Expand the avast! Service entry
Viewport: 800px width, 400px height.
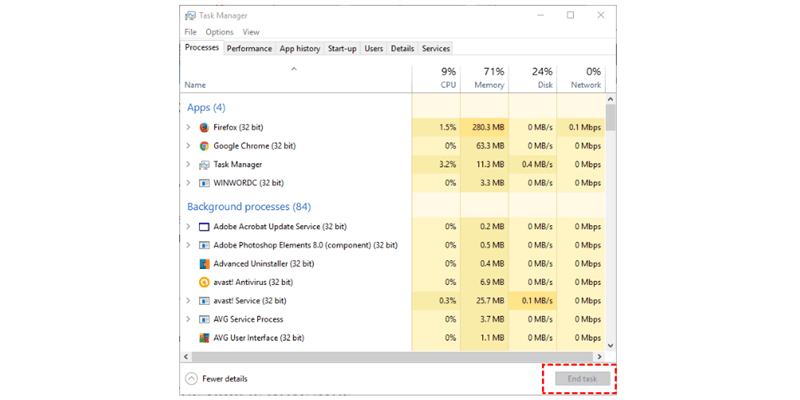coord(188,301)
